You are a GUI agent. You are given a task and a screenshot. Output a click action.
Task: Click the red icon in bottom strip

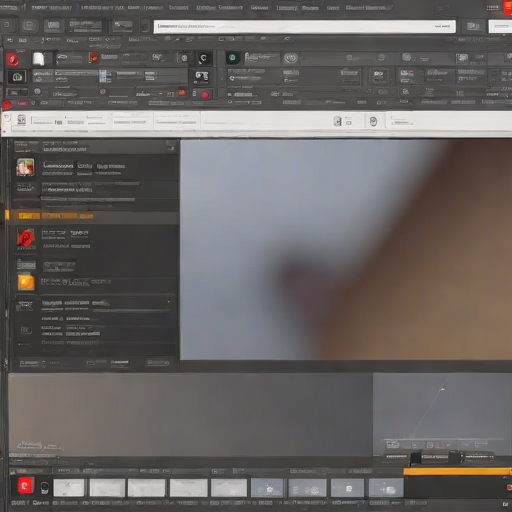click(25, 486)
